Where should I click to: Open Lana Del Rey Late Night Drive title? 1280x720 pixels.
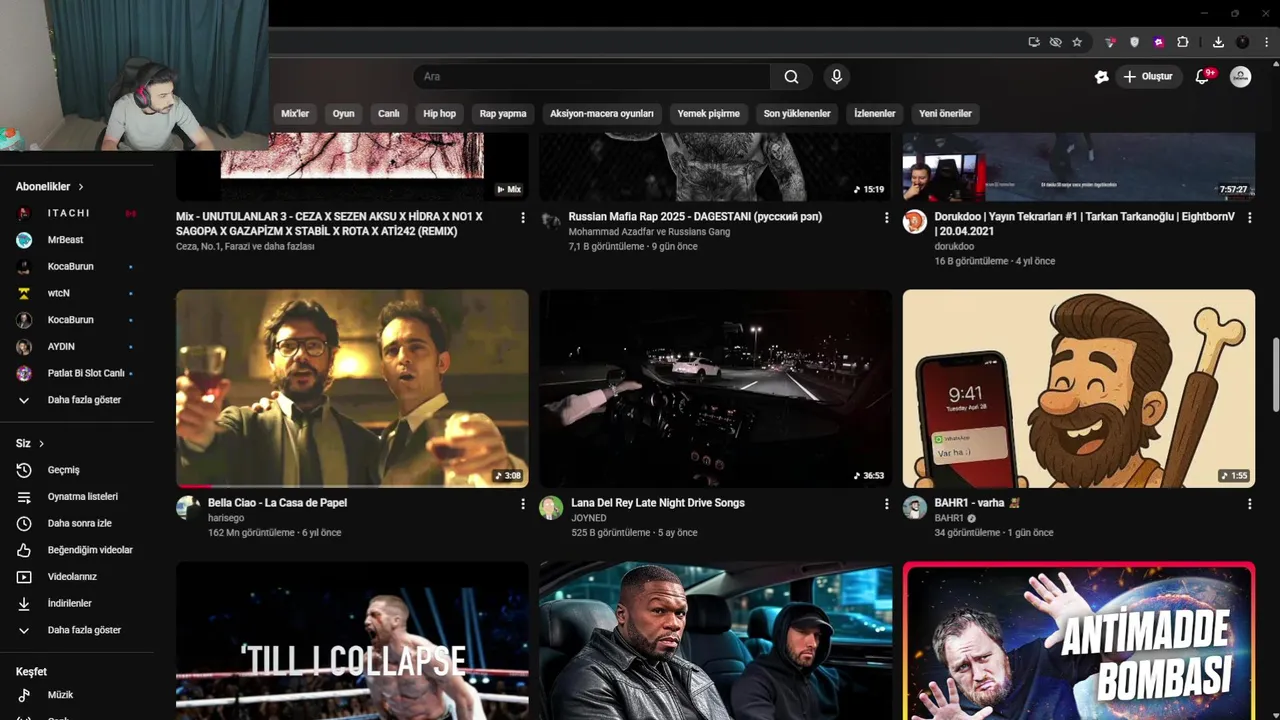[658, 503]
